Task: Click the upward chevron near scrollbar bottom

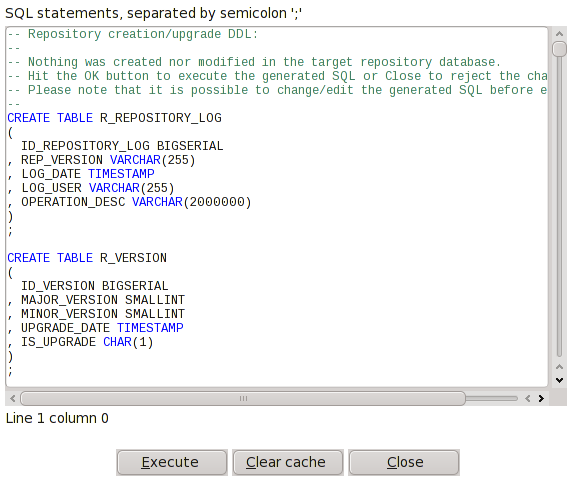Action: coord(559,367)
